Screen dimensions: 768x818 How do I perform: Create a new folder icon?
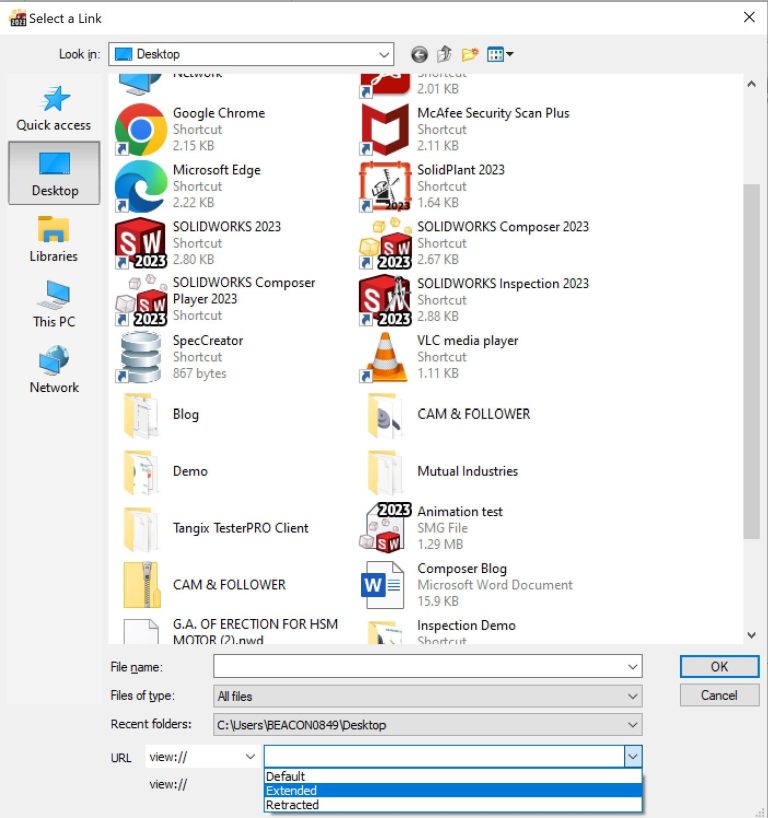click(x=470, y=54)
